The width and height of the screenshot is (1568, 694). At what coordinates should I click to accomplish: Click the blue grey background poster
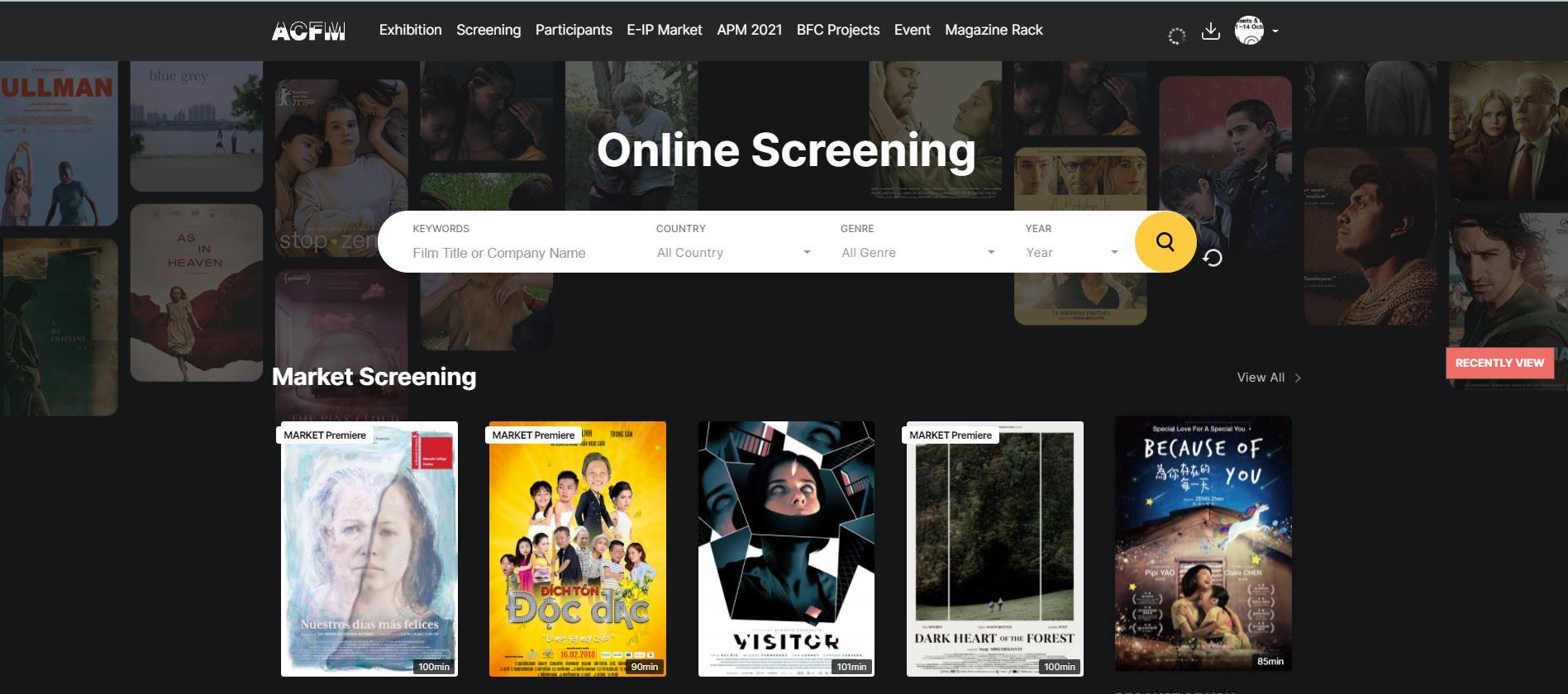(196, 126)
